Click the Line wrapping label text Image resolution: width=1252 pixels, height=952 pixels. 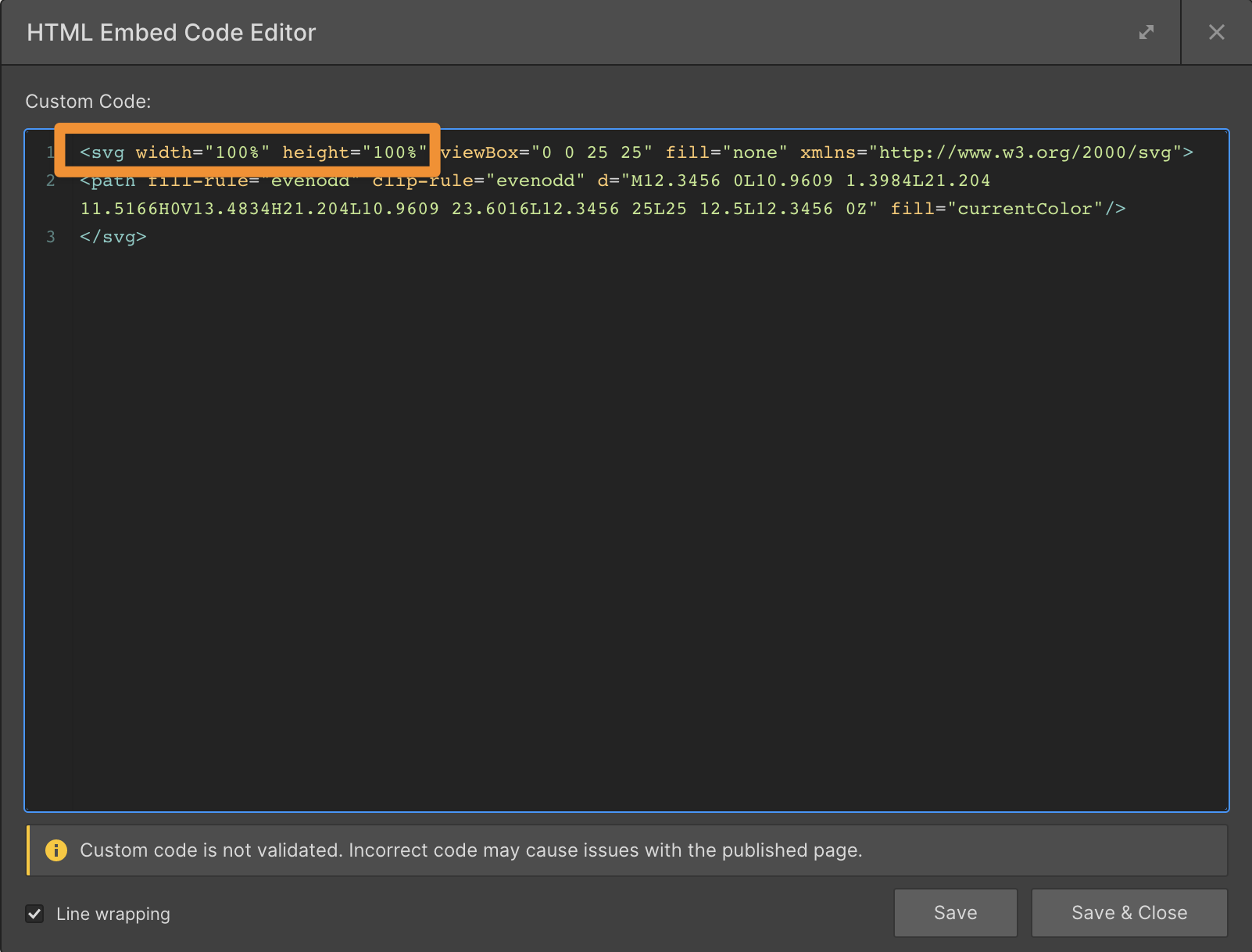click(x=113, y=914)
